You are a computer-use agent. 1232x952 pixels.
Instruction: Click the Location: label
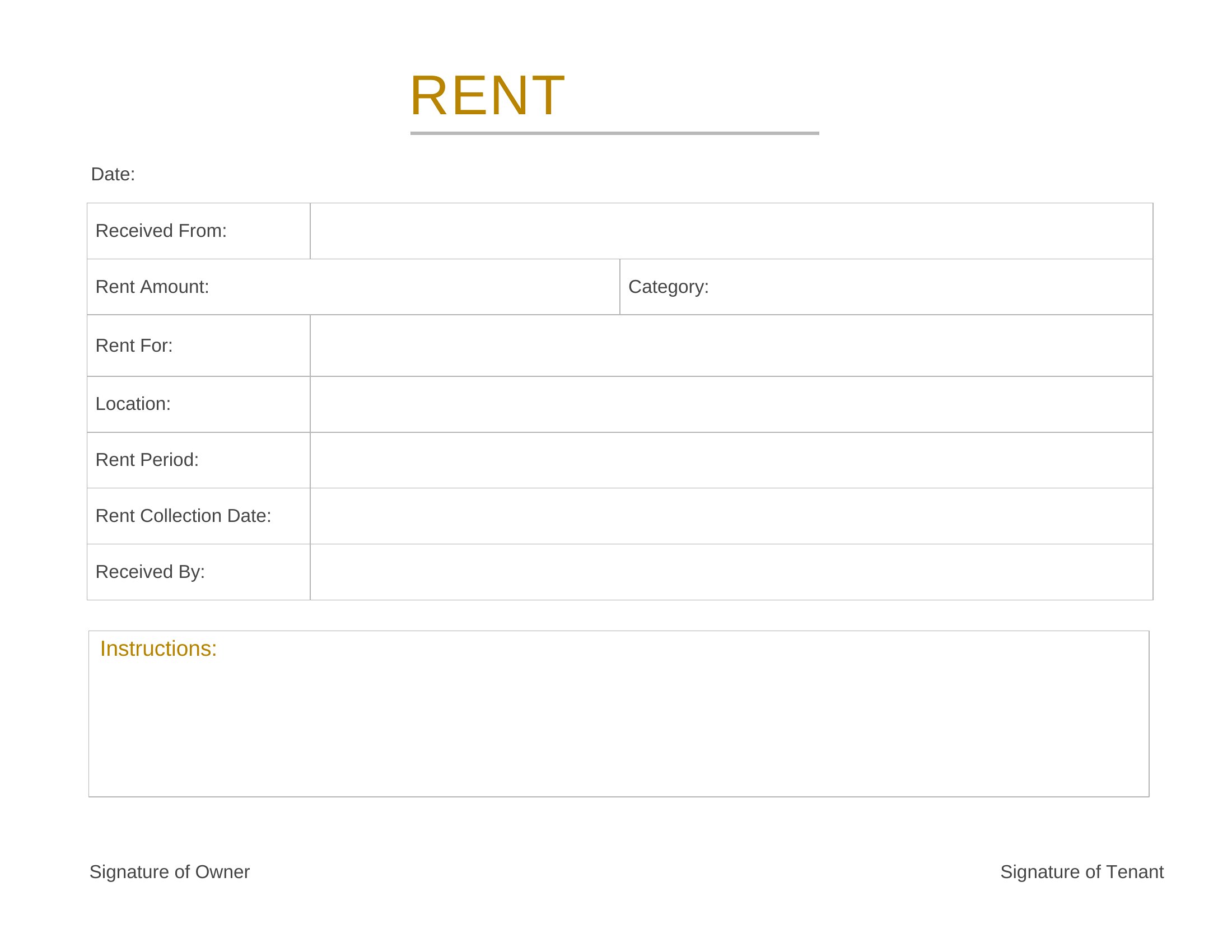point(133,404)
